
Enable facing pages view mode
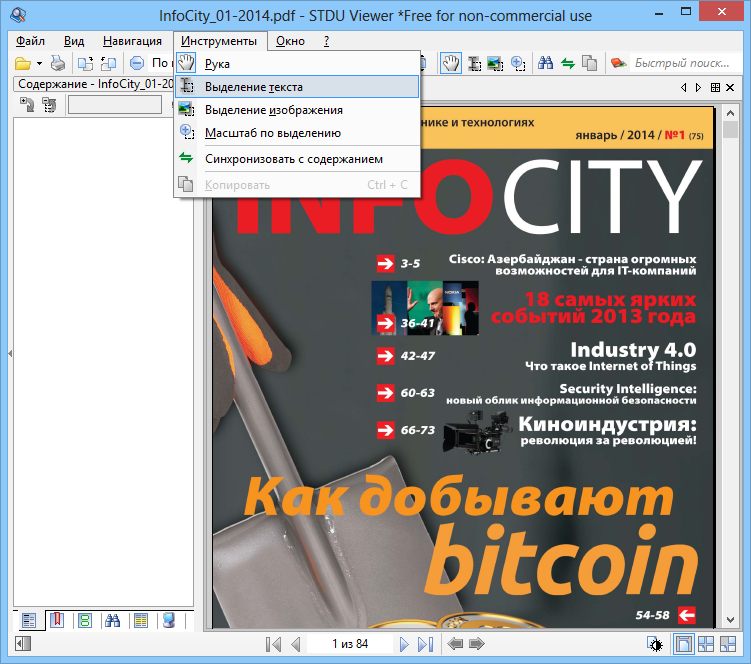pyautogui.click(x=706, y=644)
